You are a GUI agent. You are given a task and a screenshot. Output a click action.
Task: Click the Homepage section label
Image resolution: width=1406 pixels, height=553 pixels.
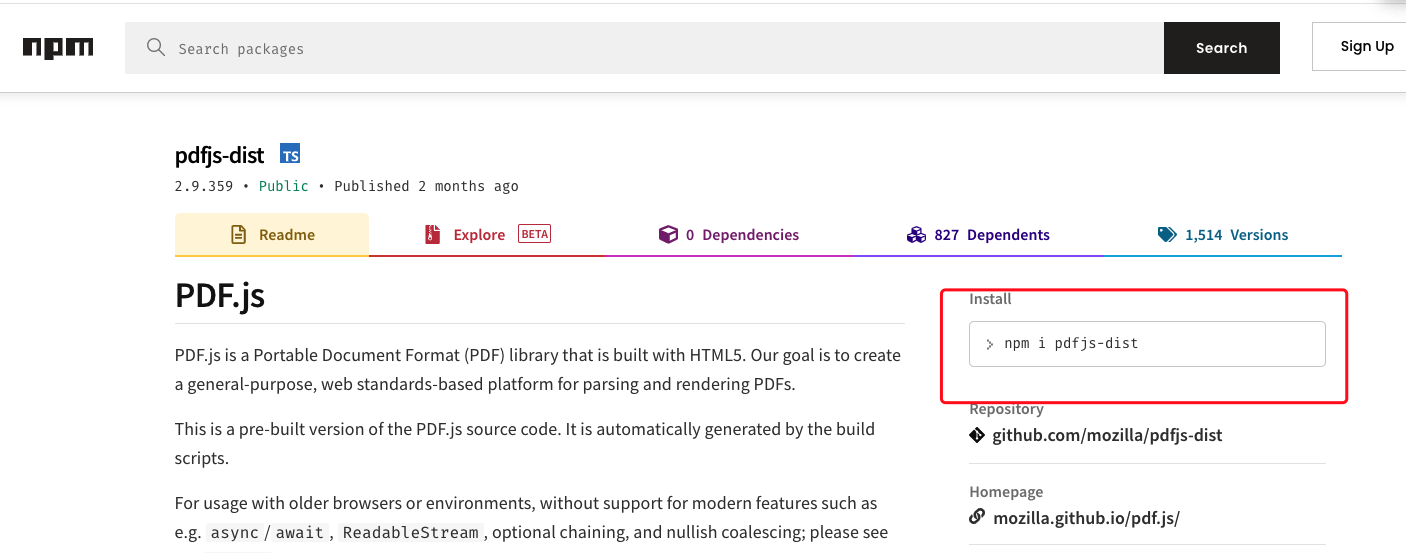coord(1006,492)
